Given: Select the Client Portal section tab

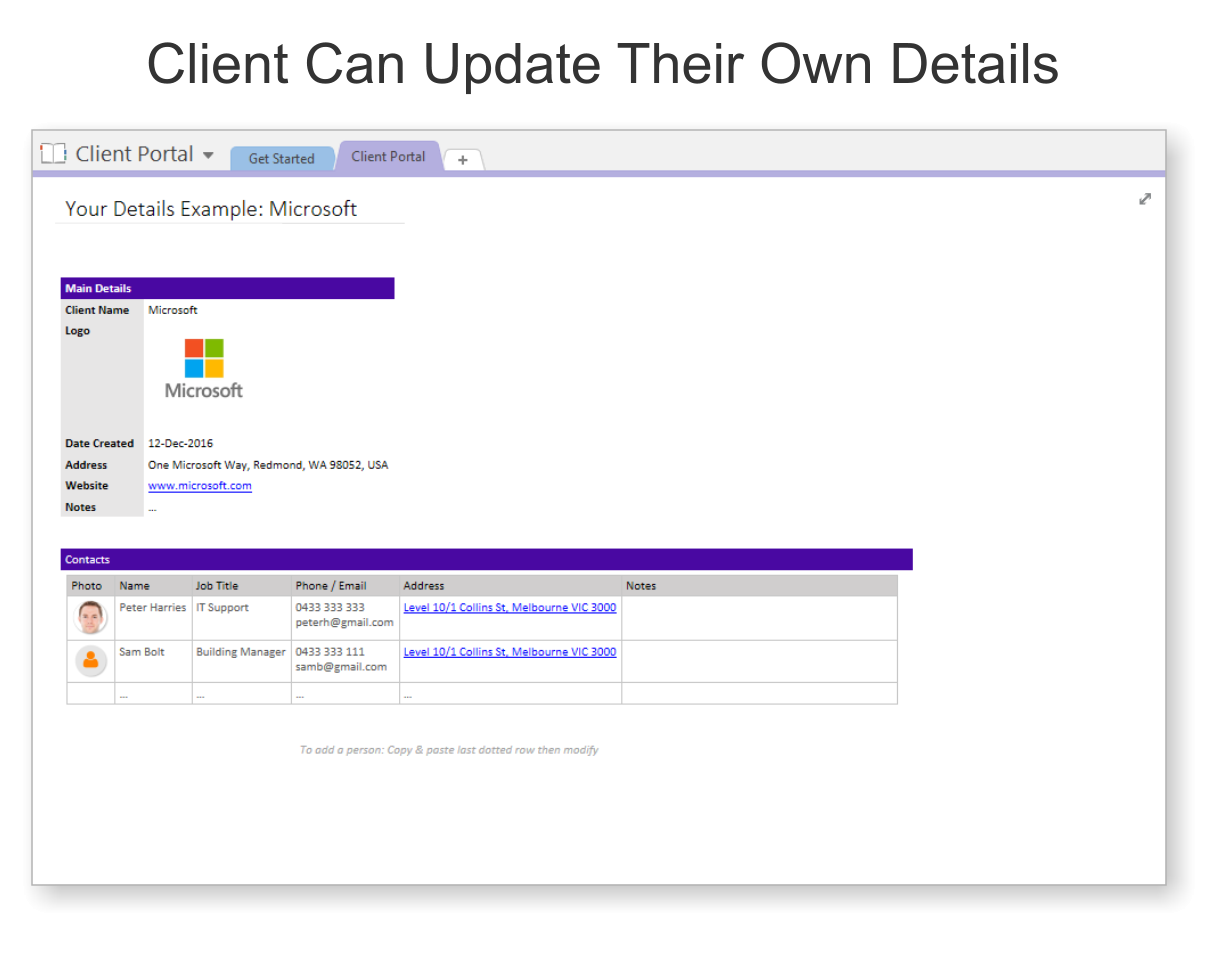Looking at the screenshot, I should pos(389,156).
